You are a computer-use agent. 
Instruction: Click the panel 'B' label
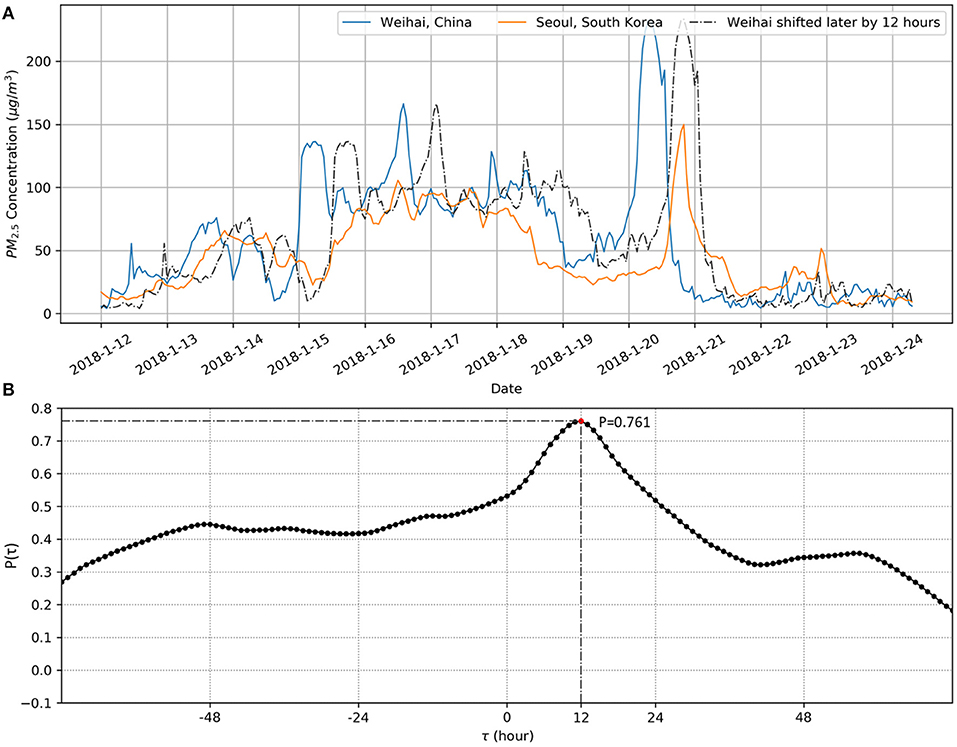[7, 390]
